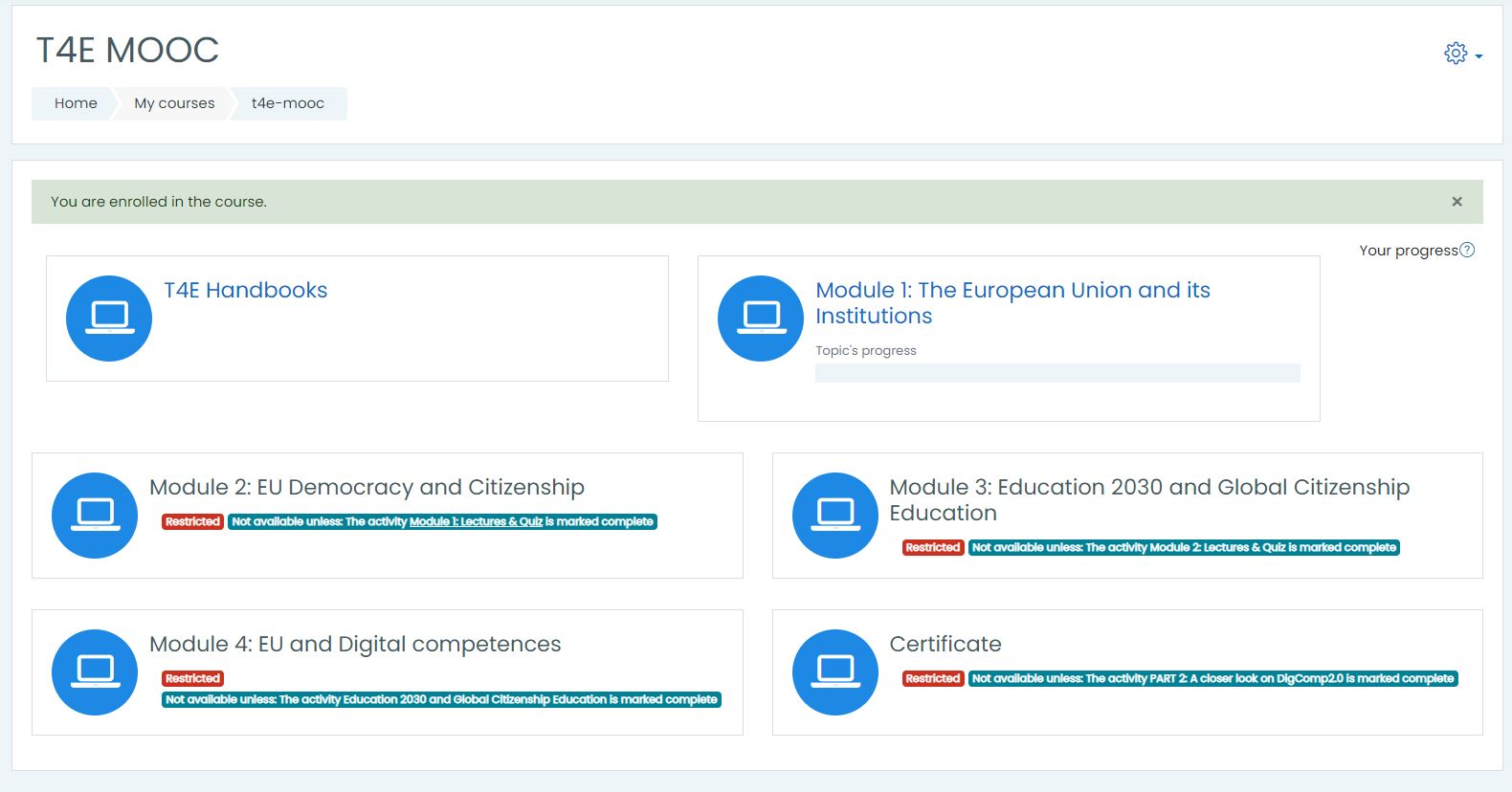
Task: Open the progress help question-mark icon
Action: point(1467,250)
